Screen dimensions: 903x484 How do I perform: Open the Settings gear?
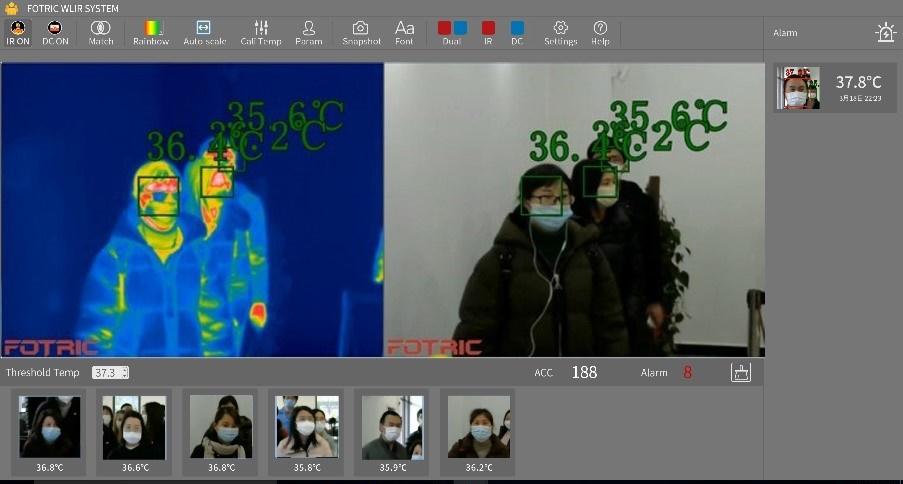coord(560,33)
